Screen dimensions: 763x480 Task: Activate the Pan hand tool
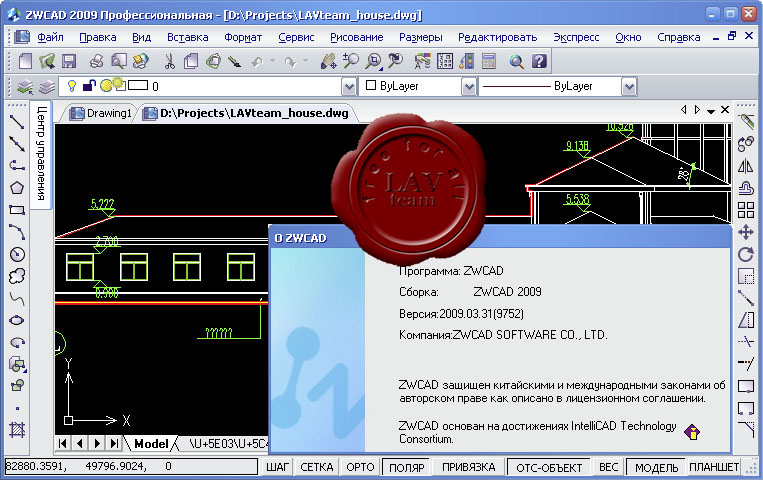[x=329, y=61]
